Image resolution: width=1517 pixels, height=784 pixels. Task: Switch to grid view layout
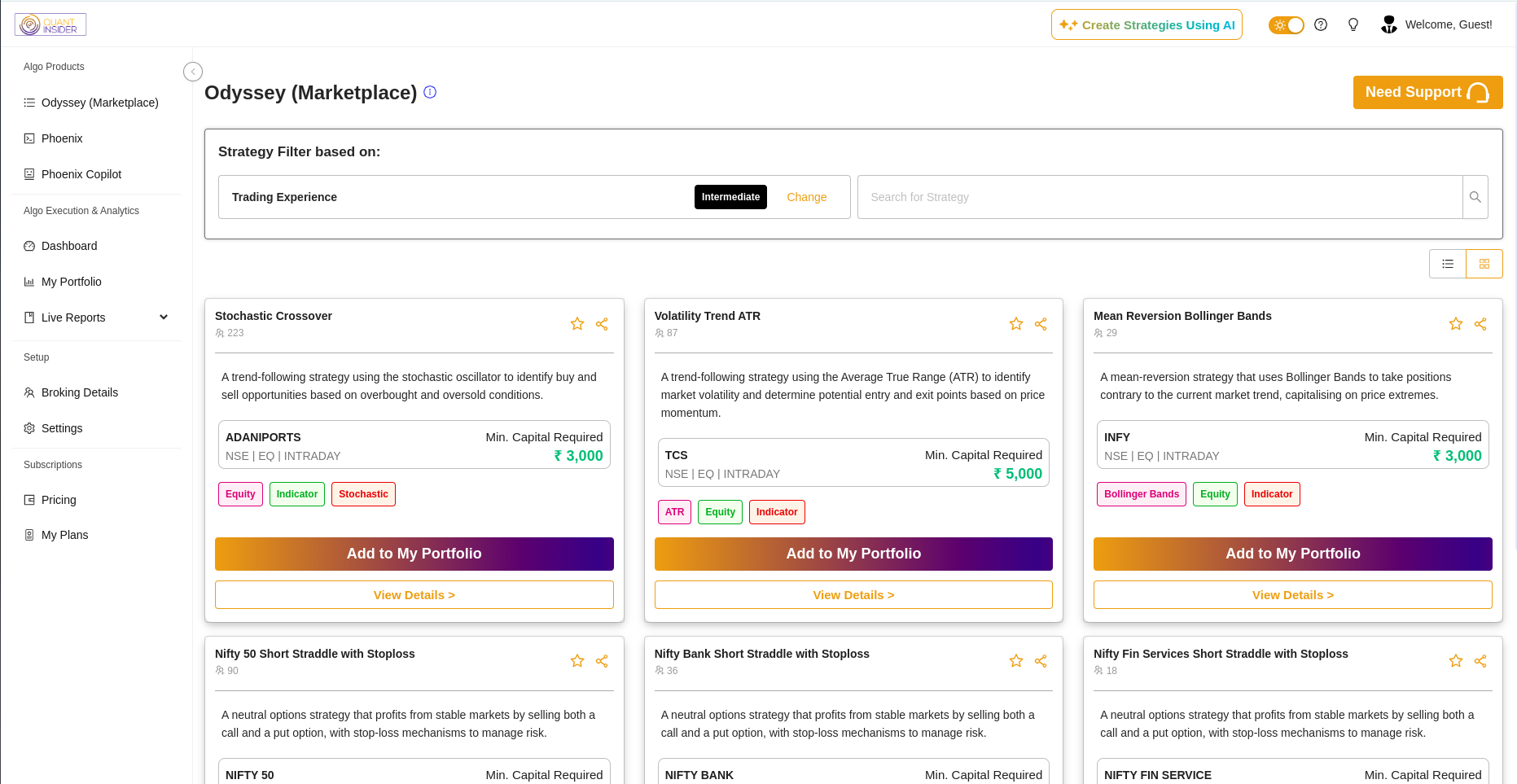pos(1484,264)
